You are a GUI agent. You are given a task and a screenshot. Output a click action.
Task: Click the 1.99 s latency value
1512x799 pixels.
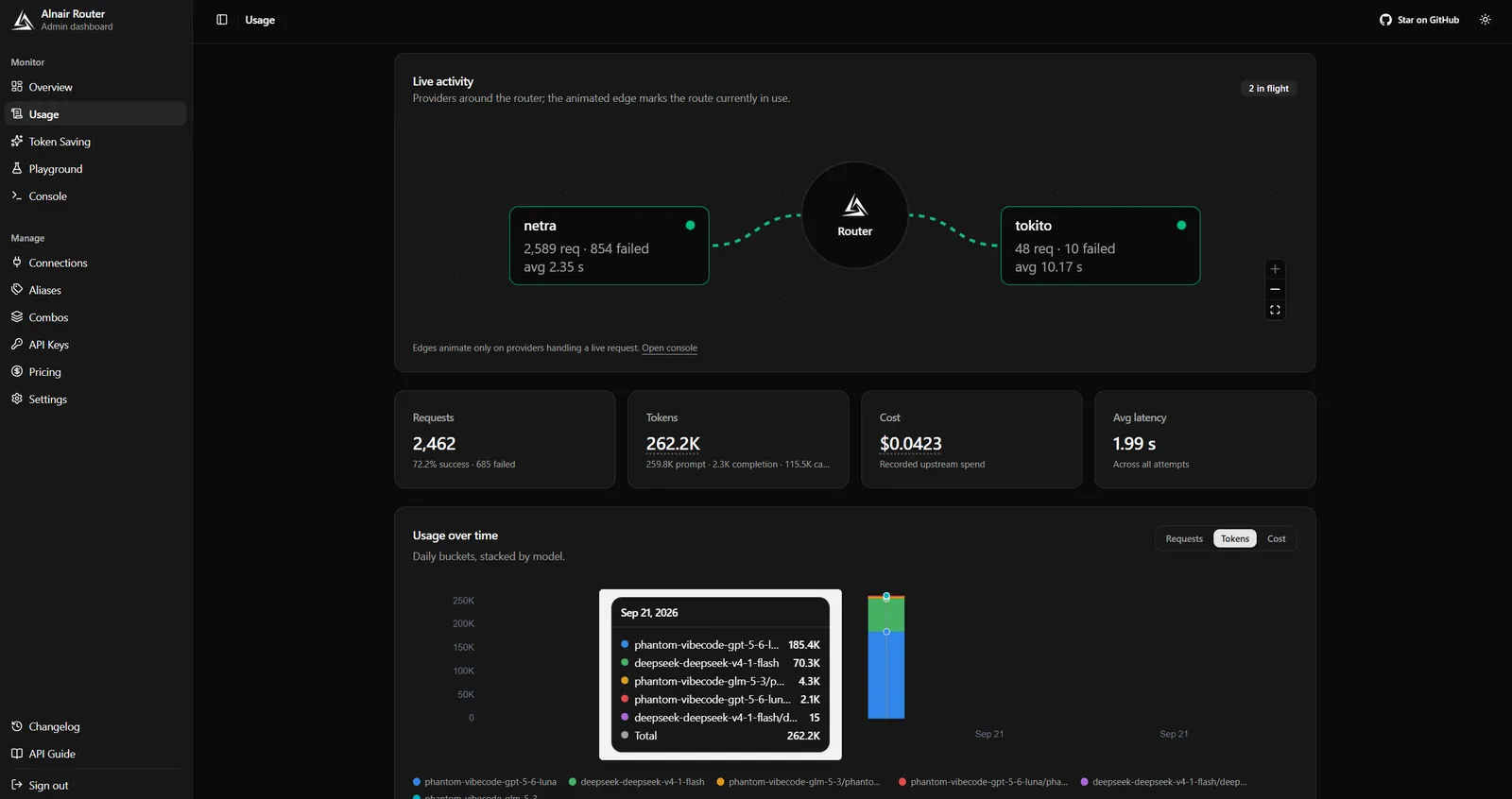[1134, 444]
